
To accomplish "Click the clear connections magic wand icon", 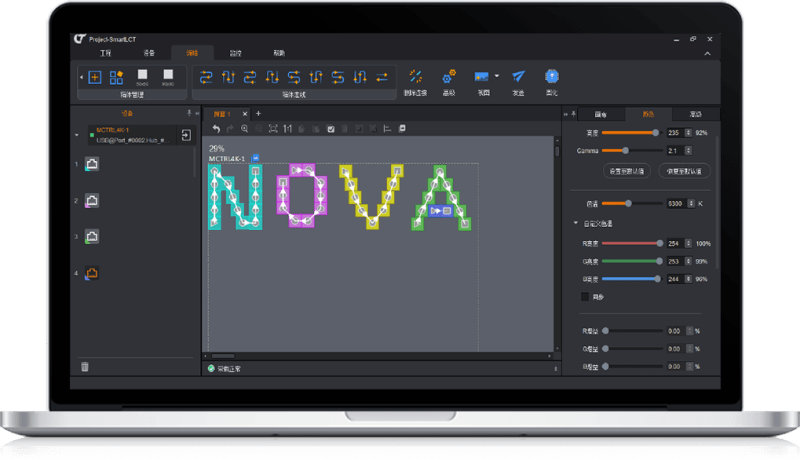I will (x=415, y=76).
